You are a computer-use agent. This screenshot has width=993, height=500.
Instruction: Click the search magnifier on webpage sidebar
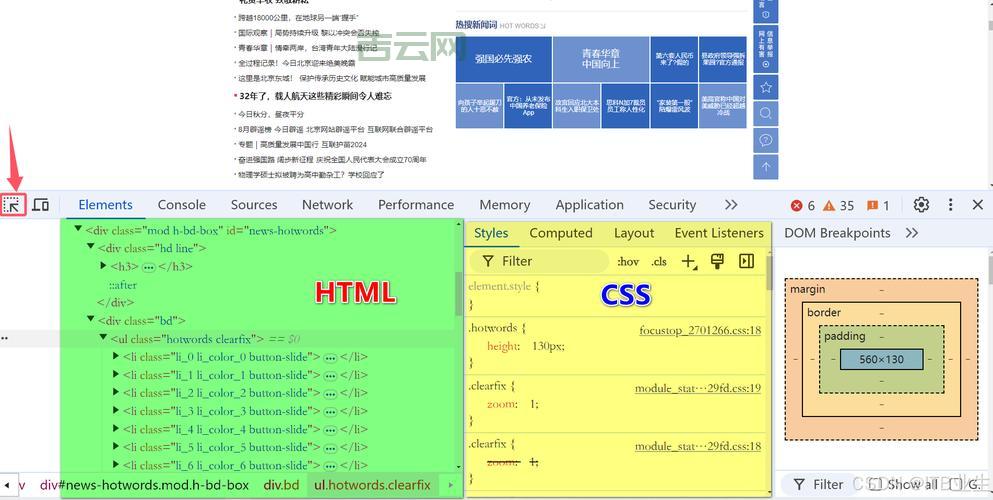pos(766,113)
